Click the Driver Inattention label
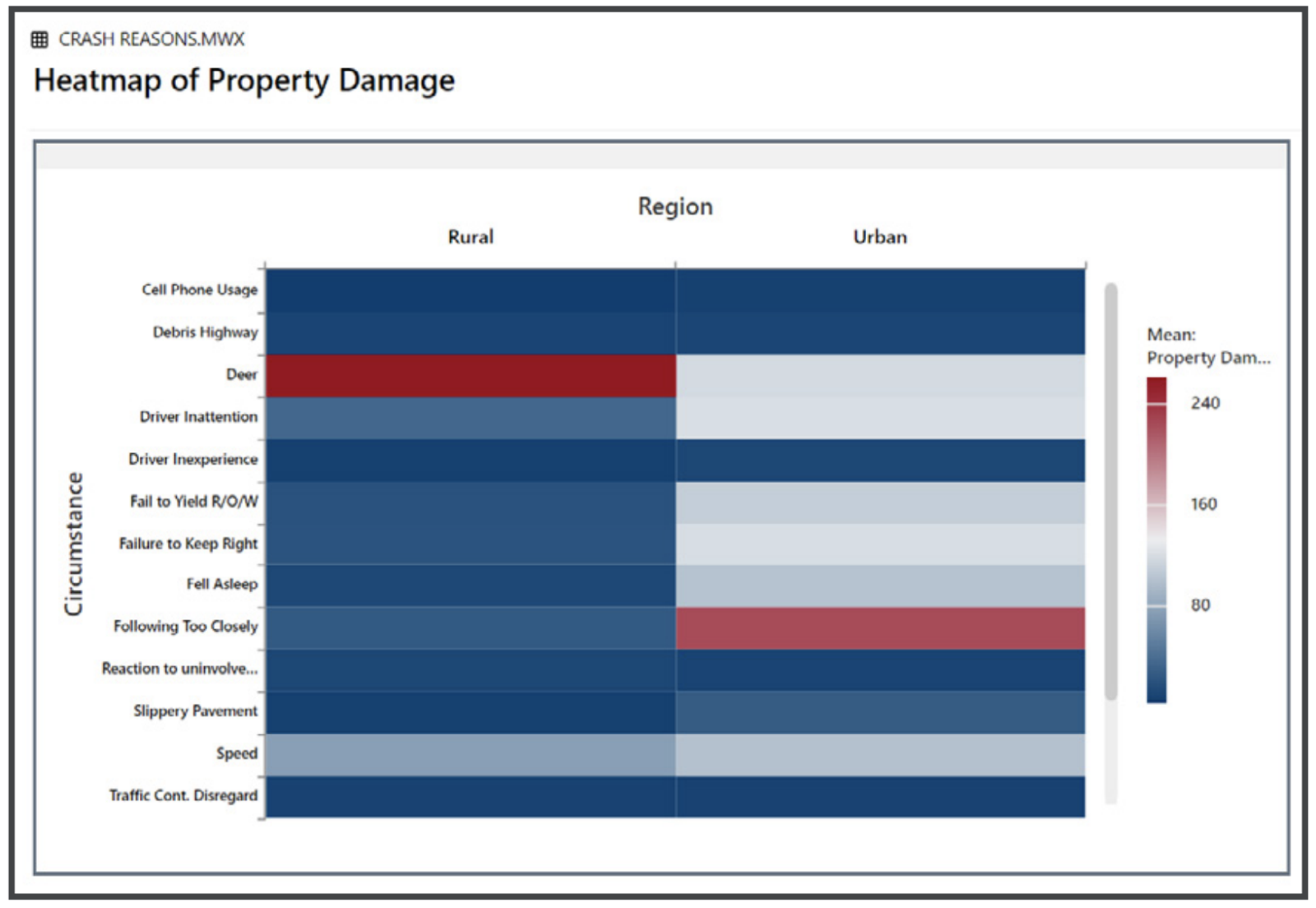1316x908 pixels. tap(198, 417)
